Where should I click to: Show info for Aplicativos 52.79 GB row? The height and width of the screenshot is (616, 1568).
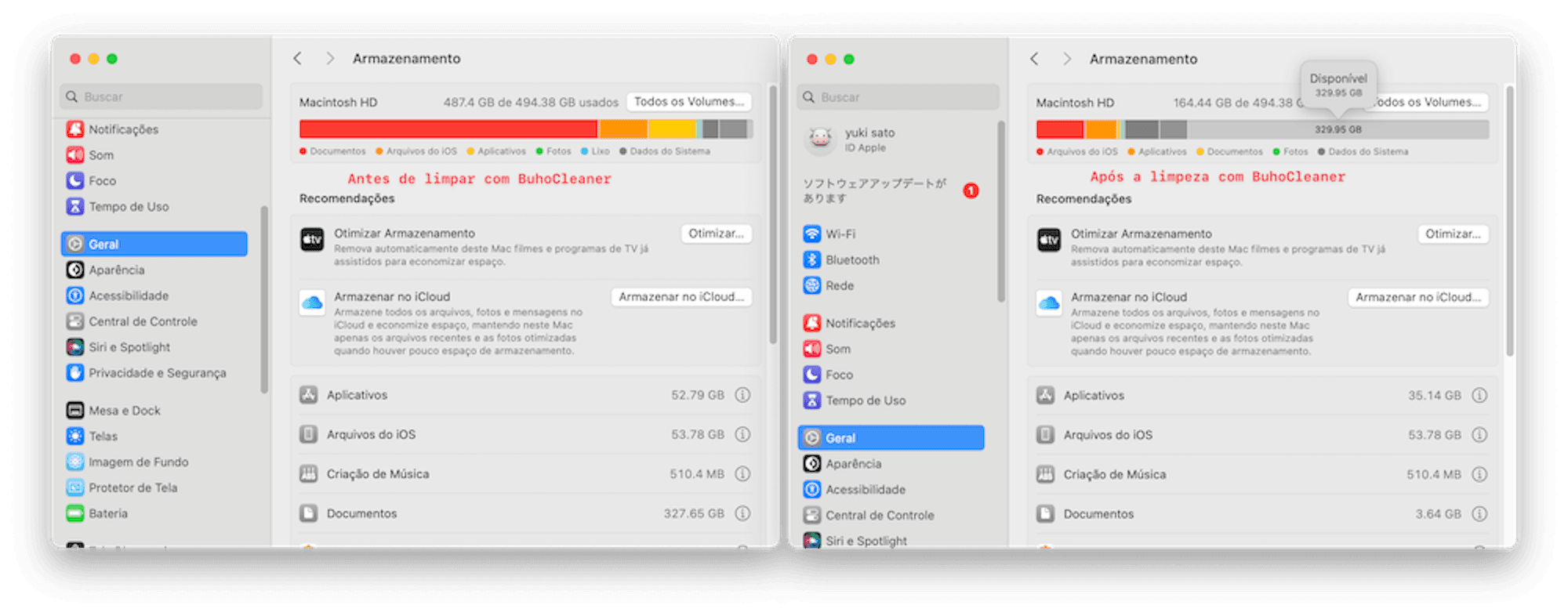(742, 395)
